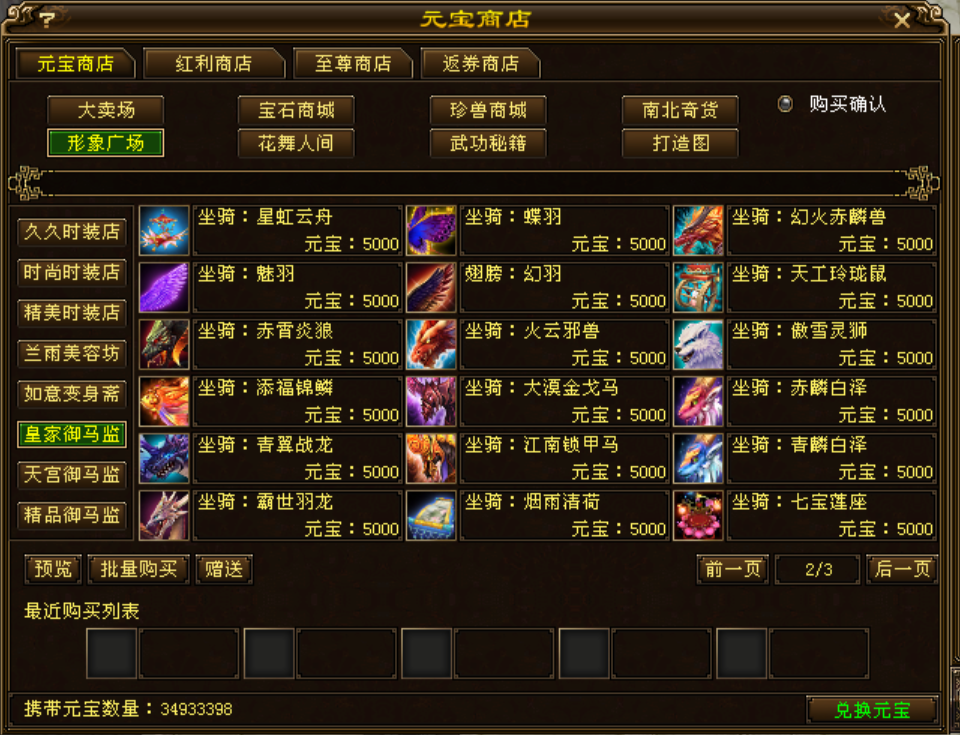
Task: Select the 星虹云舟 mount icon
Action: pos(164,230)
